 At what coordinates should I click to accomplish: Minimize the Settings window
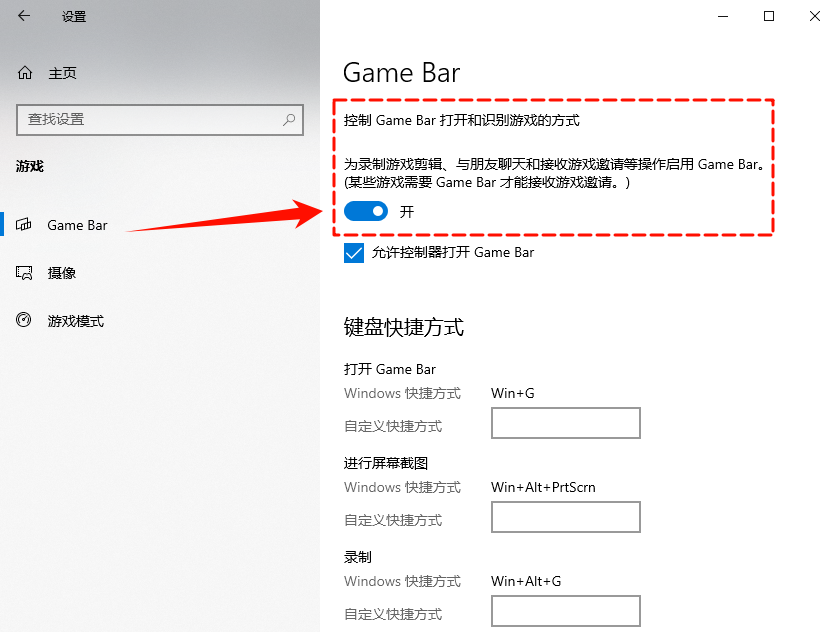click(723, 16)
